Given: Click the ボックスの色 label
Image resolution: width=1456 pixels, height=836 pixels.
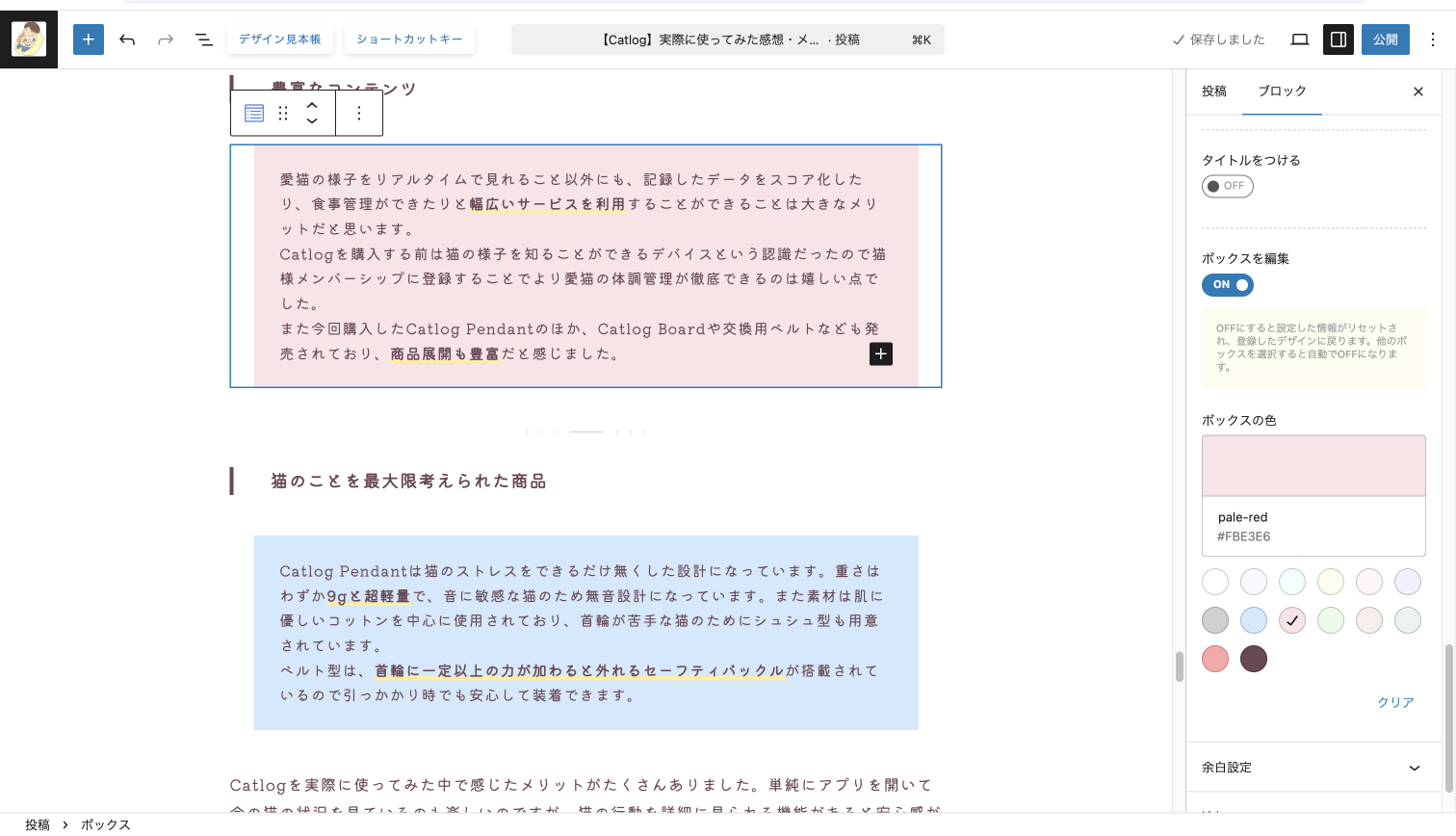Looking at the screenshot, I should (x=1239, y=420).
